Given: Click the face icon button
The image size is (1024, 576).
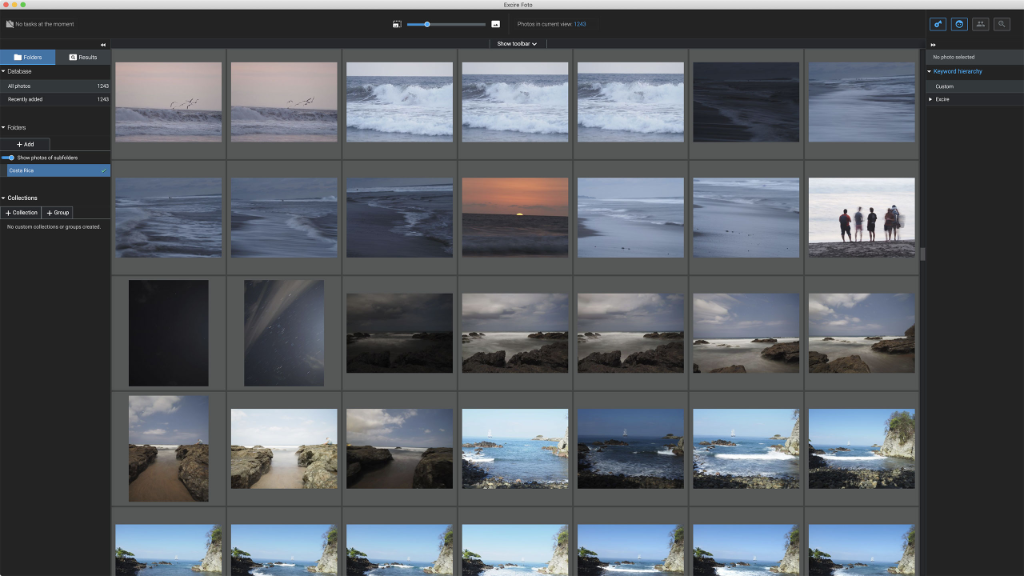Looking at the screenshot, I should [959, 24].
